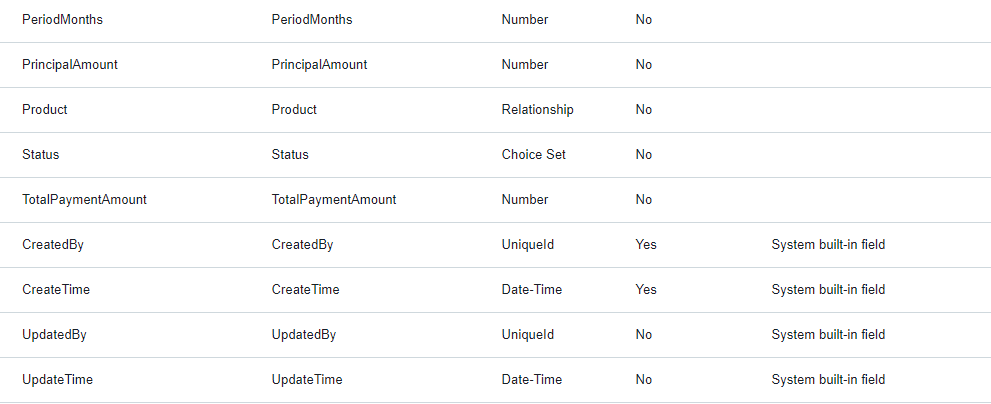Click the Yes value in CreatedBy row

[646, 245]
